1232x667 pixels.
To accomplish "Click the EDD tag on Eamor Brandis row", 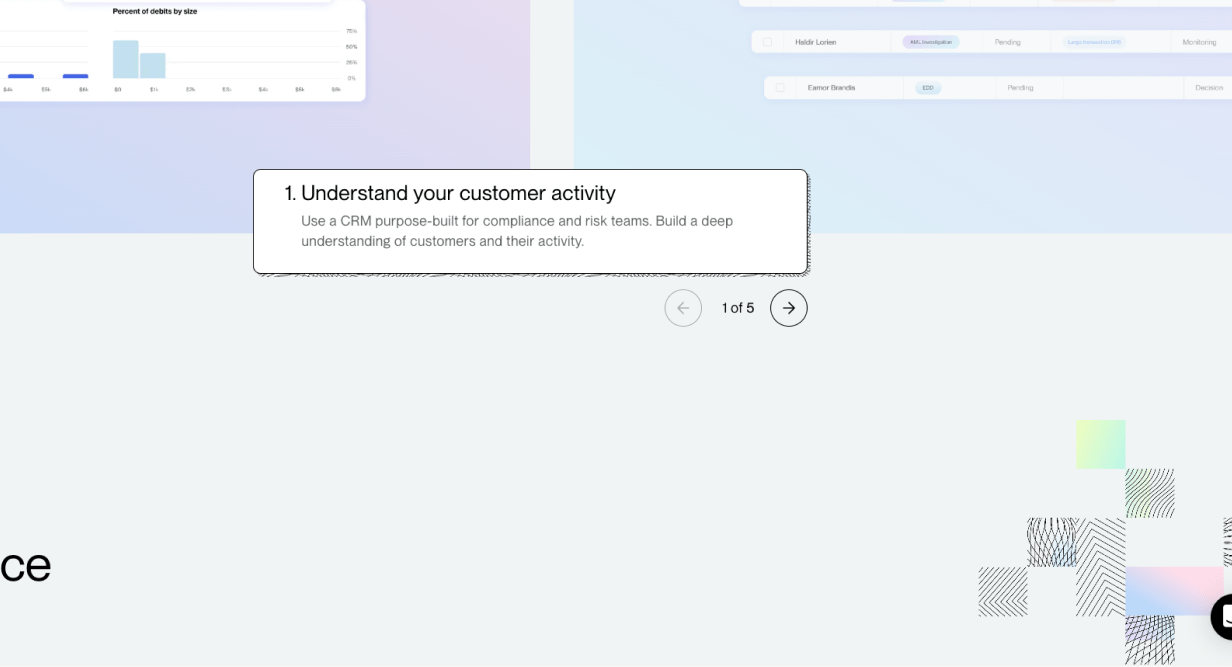I will [928, 88].
